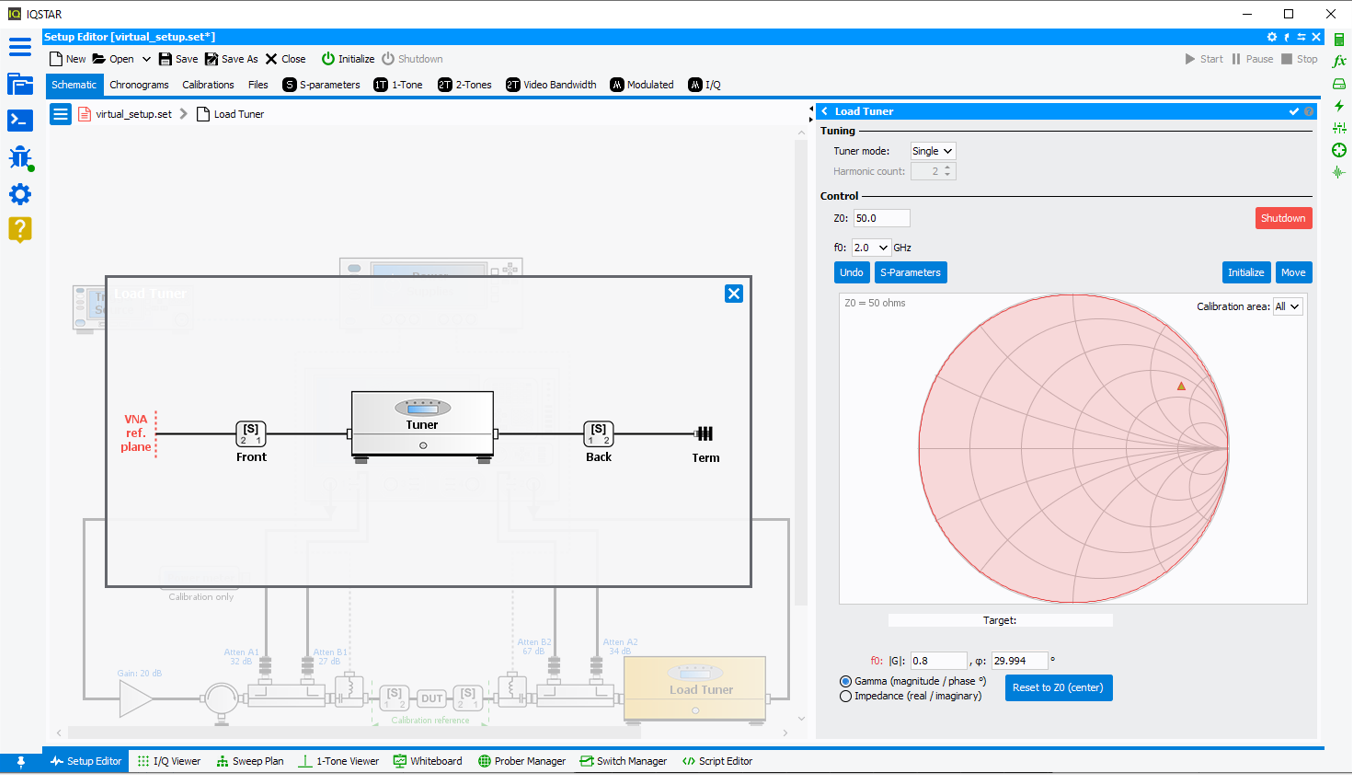The width and height of the screenshot is (1352, 775).
Task: Click the orange triangle marker on Smith chart
Action: 1181,386
